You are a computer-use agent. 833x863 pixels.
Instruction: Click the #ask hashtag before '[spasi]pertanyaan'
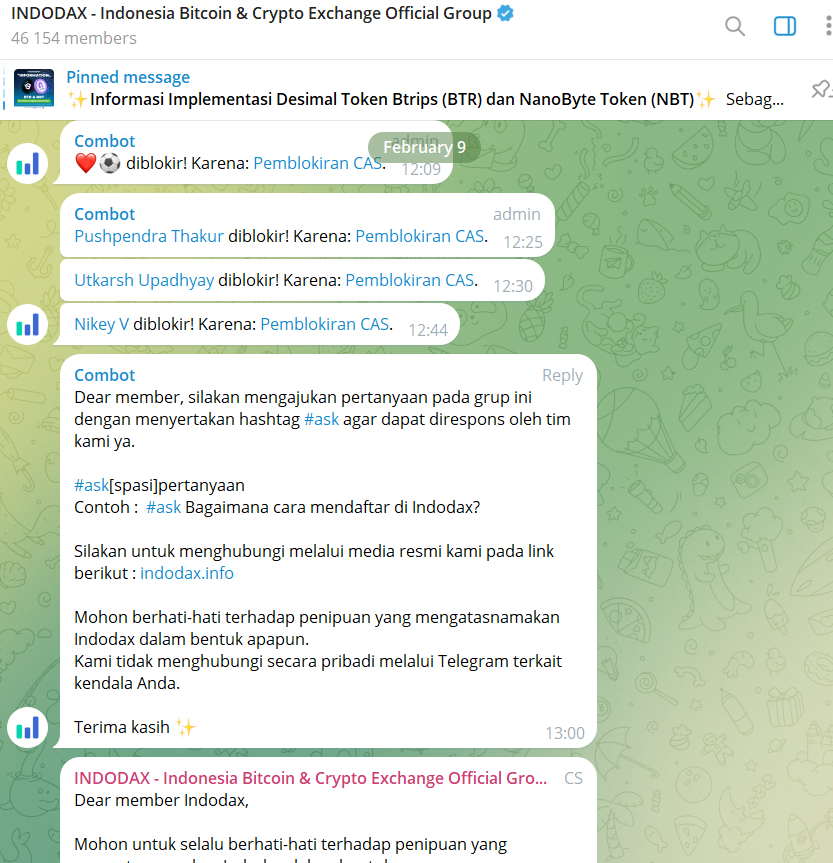[x=91, y=485]
